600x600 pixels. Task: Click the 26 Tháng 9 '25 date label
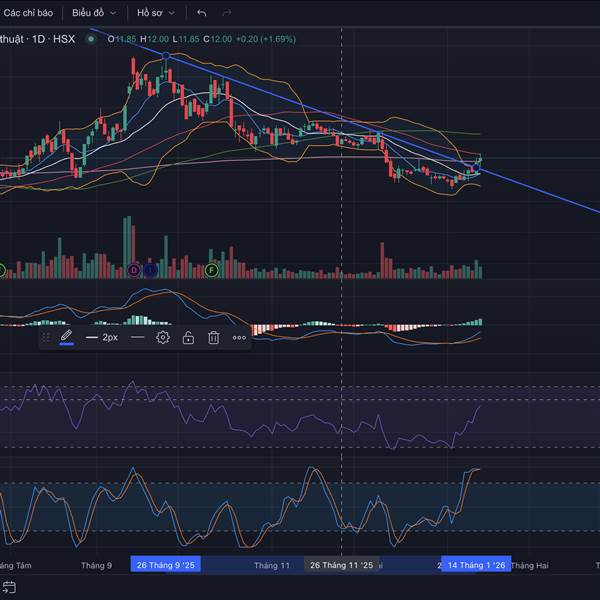tap(166, 565)
